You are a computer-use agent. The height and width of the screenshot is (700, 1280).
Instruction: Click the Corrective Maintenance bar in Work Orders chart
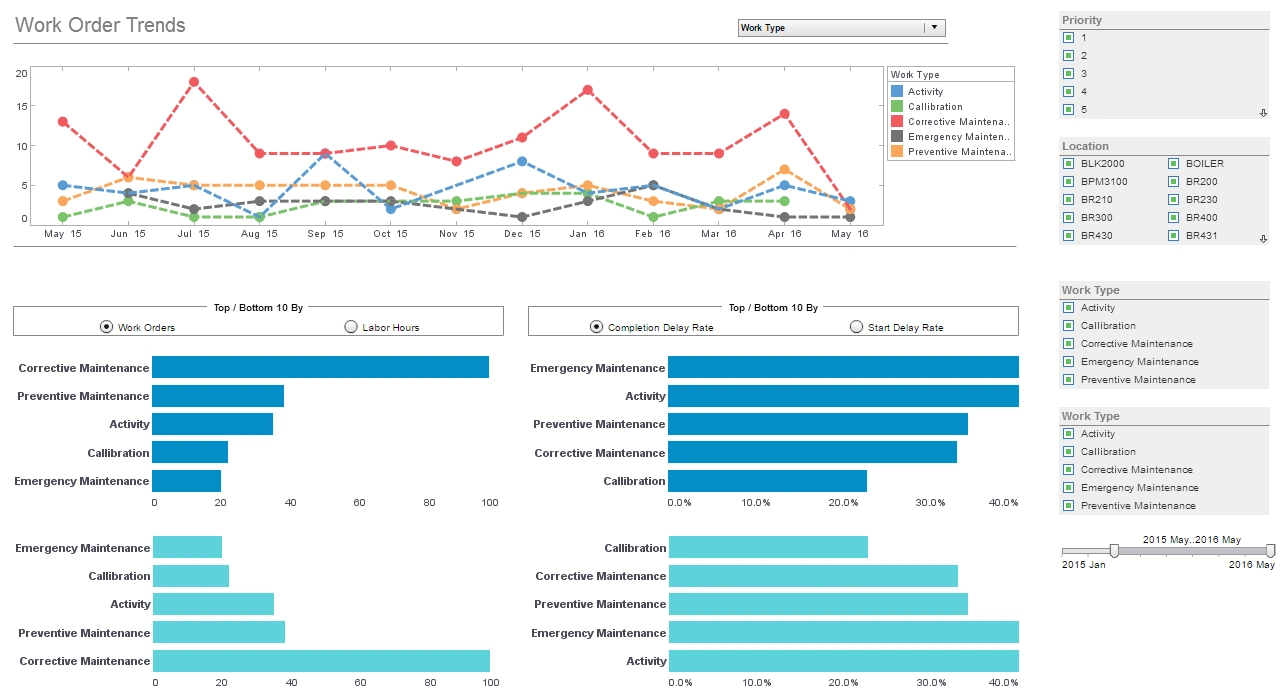coord(320,367)
